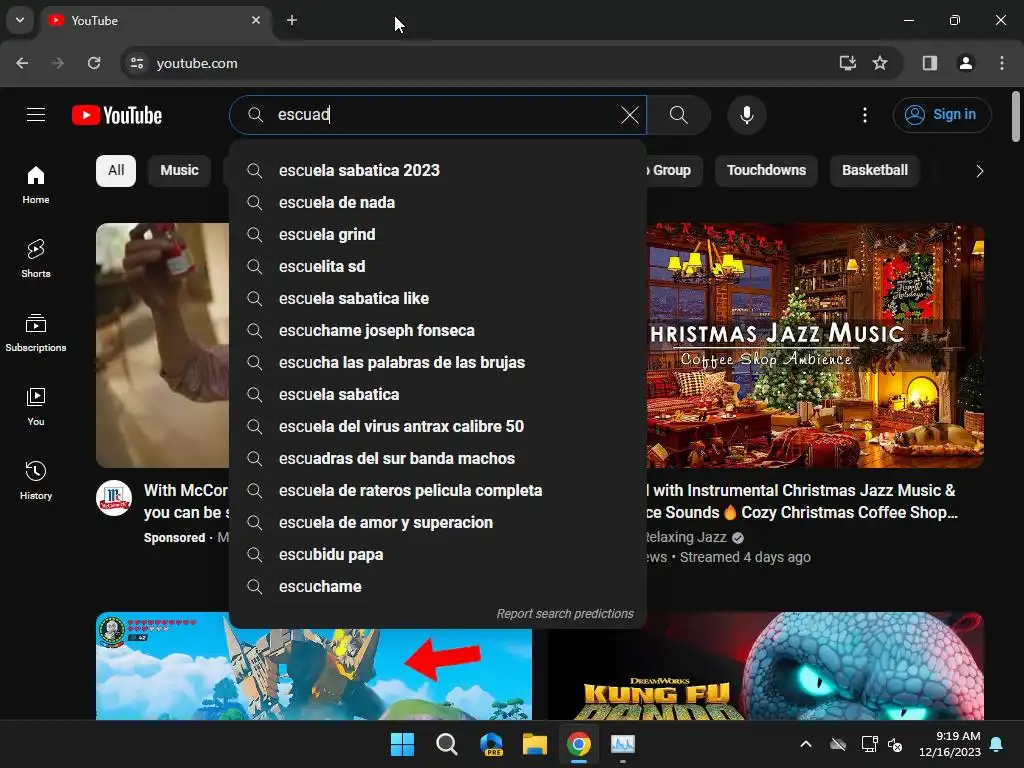Submit search with the magnifier button
The height and width of the screenshot is (768, 1024).
pyautogui.click(x=679, y=115)
